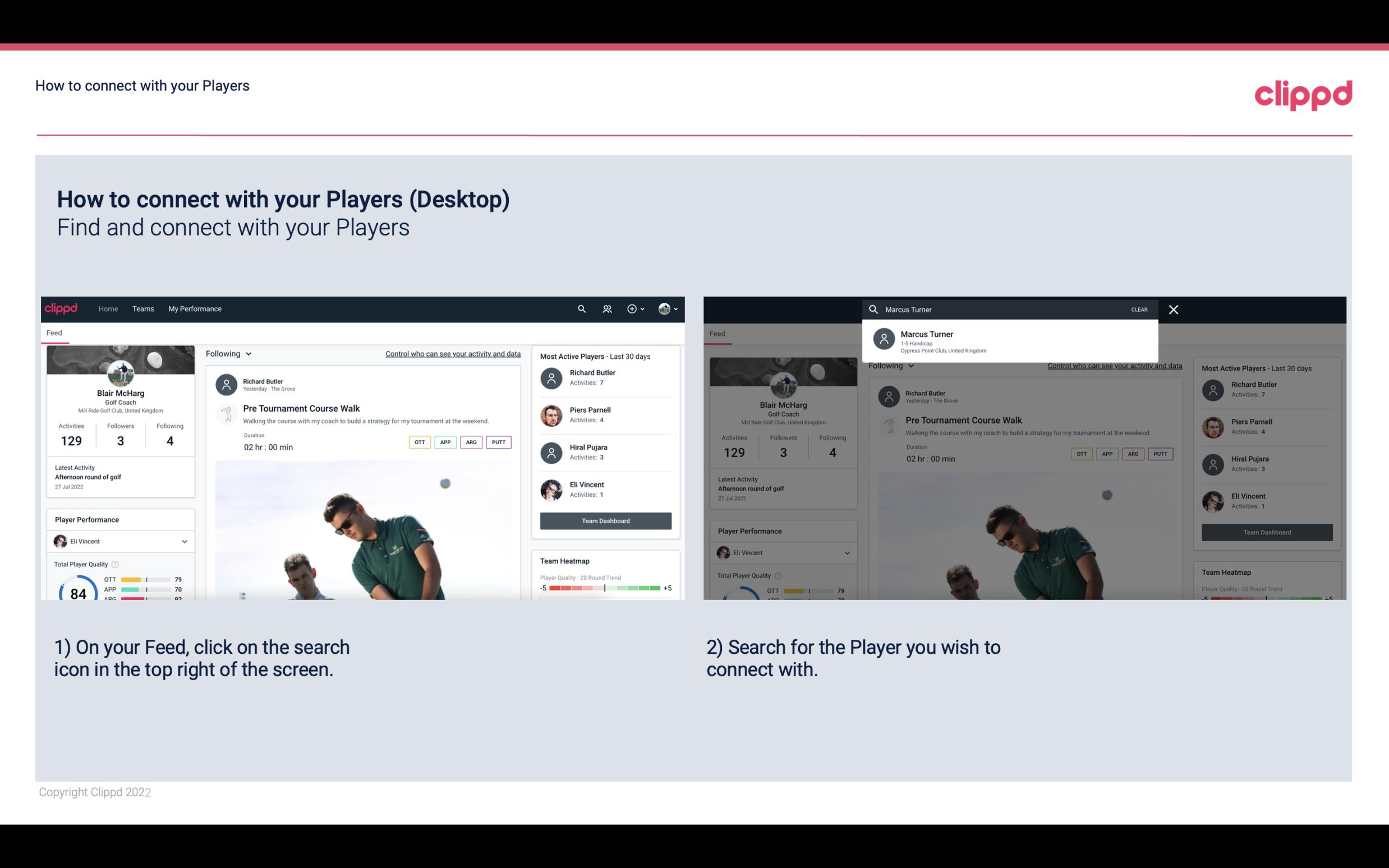Image resolution: width=1389 pixels, height=868 pixels.
Task: Click the APP performance category icon
Action: [x=444, y=441]
